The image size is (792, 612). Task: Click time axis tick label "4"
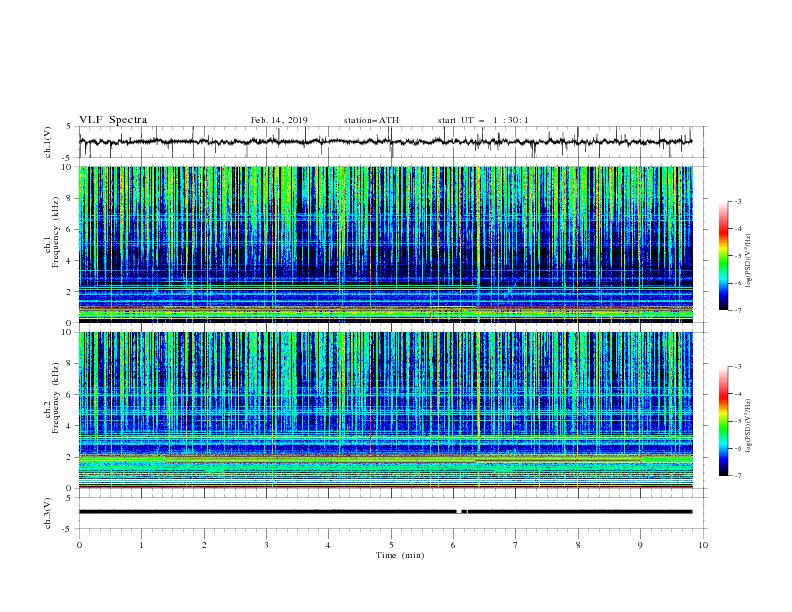[x=328, y=545]
